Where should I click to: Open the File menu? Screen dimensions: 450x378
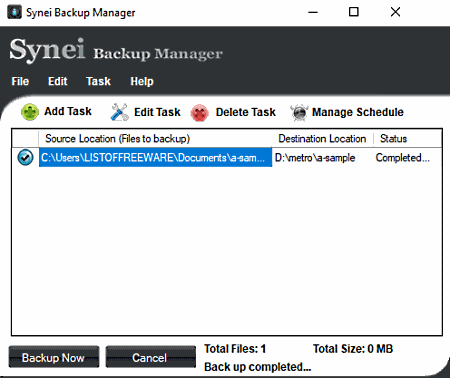pos(20,81)
